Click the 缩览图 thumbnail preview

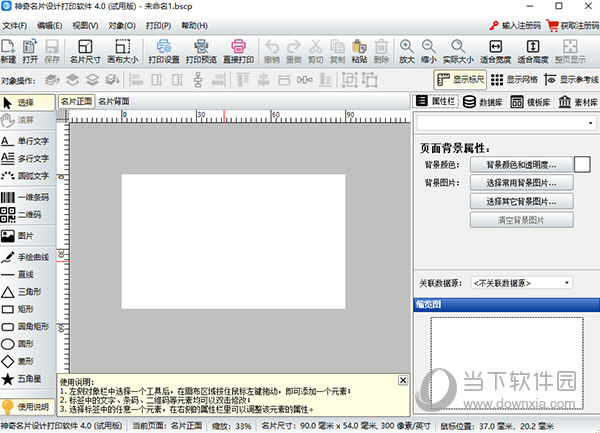point(507,363)
